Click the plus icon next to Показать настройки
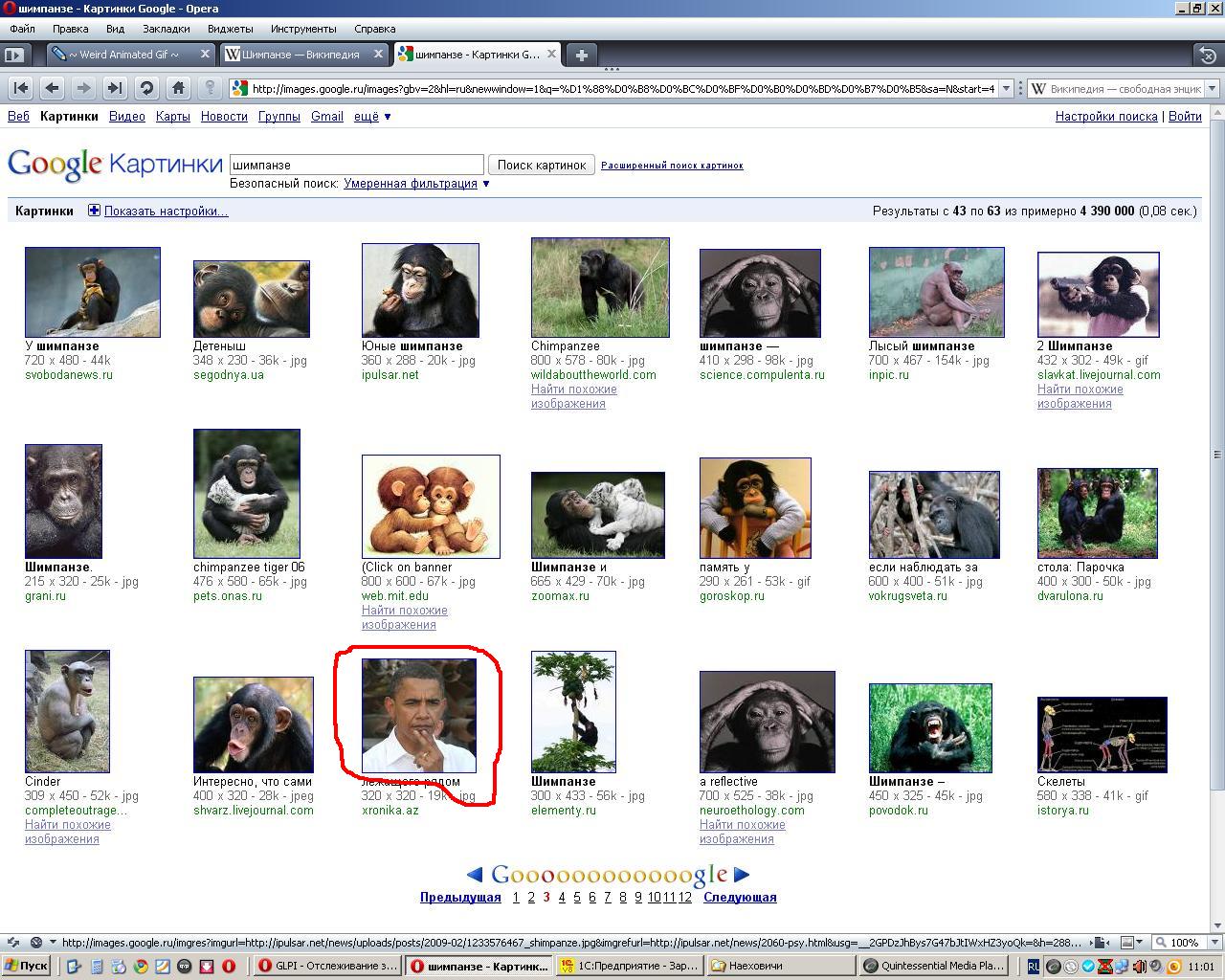The image size is (1225, 980). pyautogui.click(x=94, y=211)
